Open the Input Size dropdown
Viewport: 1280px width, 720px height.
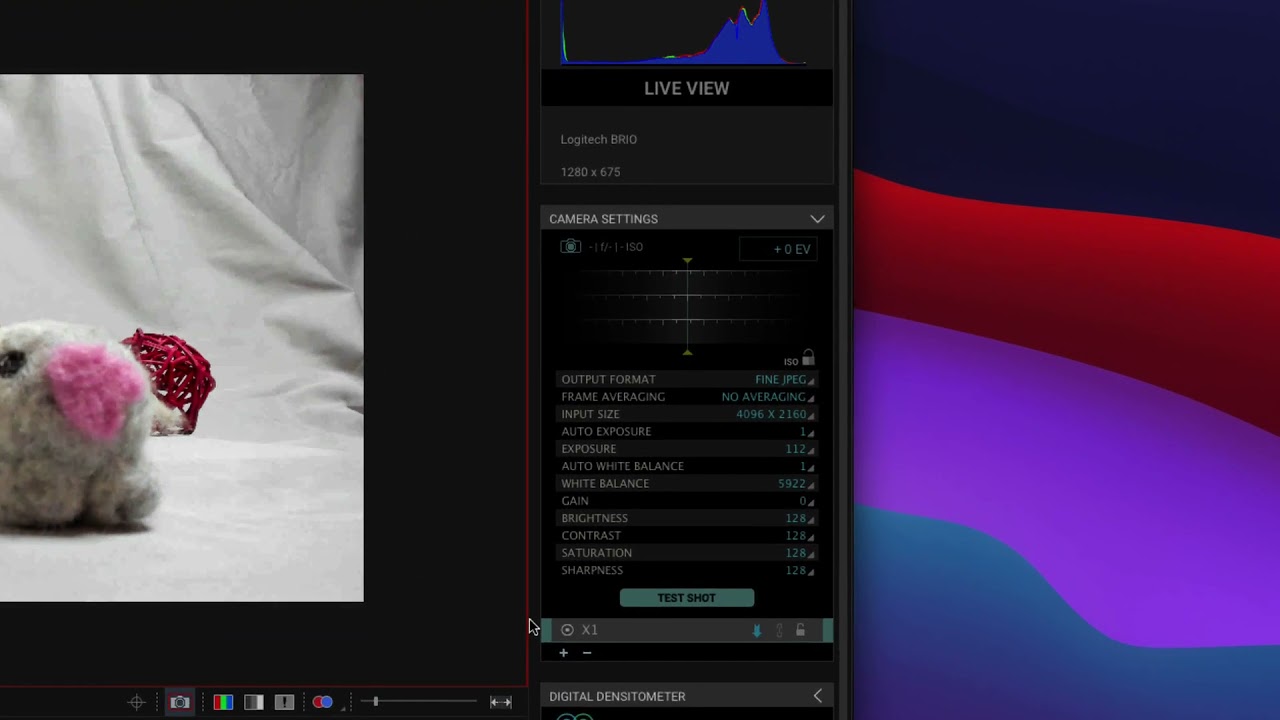click(x=775, y=414)
